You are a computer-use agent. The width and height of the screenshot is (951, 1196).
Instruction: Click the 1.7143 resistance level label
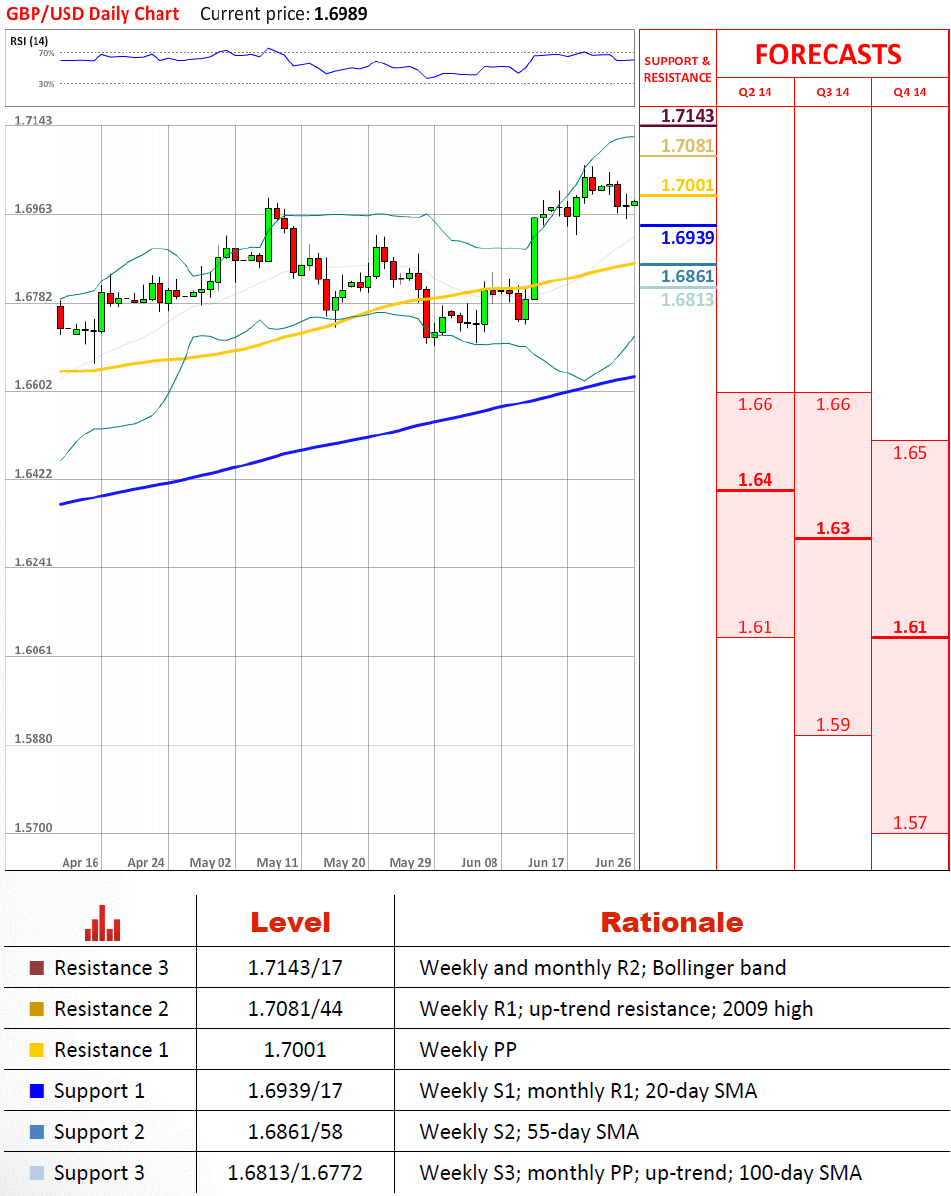(687, 116)
